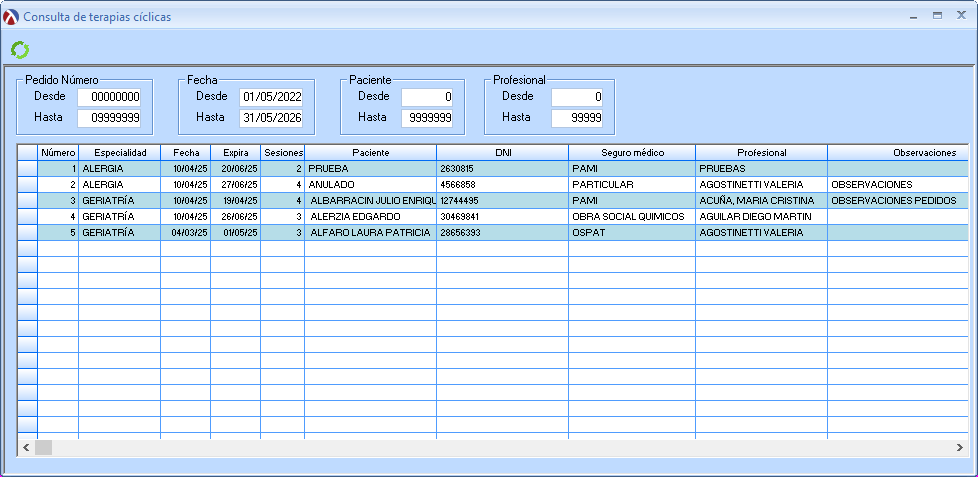Click AGUILAR DIEGO MARTIN cell
This screenshot has height=477, width=978.
pyautogui.click(x=762, y=216)
